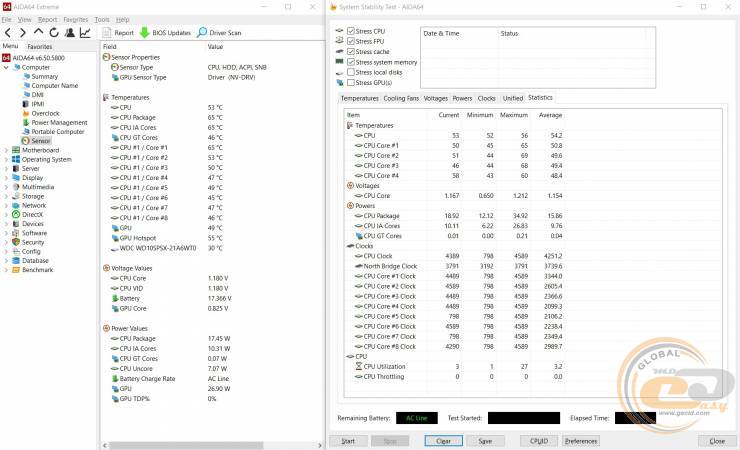Click the Clear button

(x=443, y=441)
